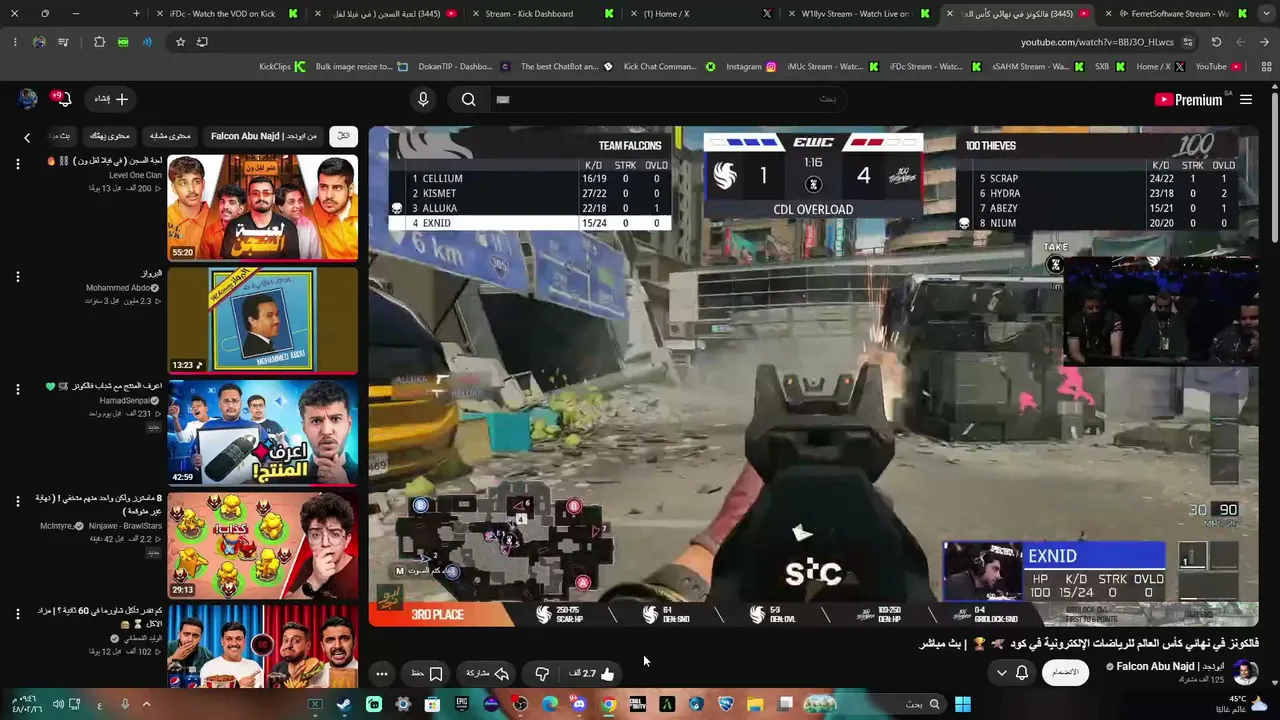Open a new browser tab

(x=137, y=14)
